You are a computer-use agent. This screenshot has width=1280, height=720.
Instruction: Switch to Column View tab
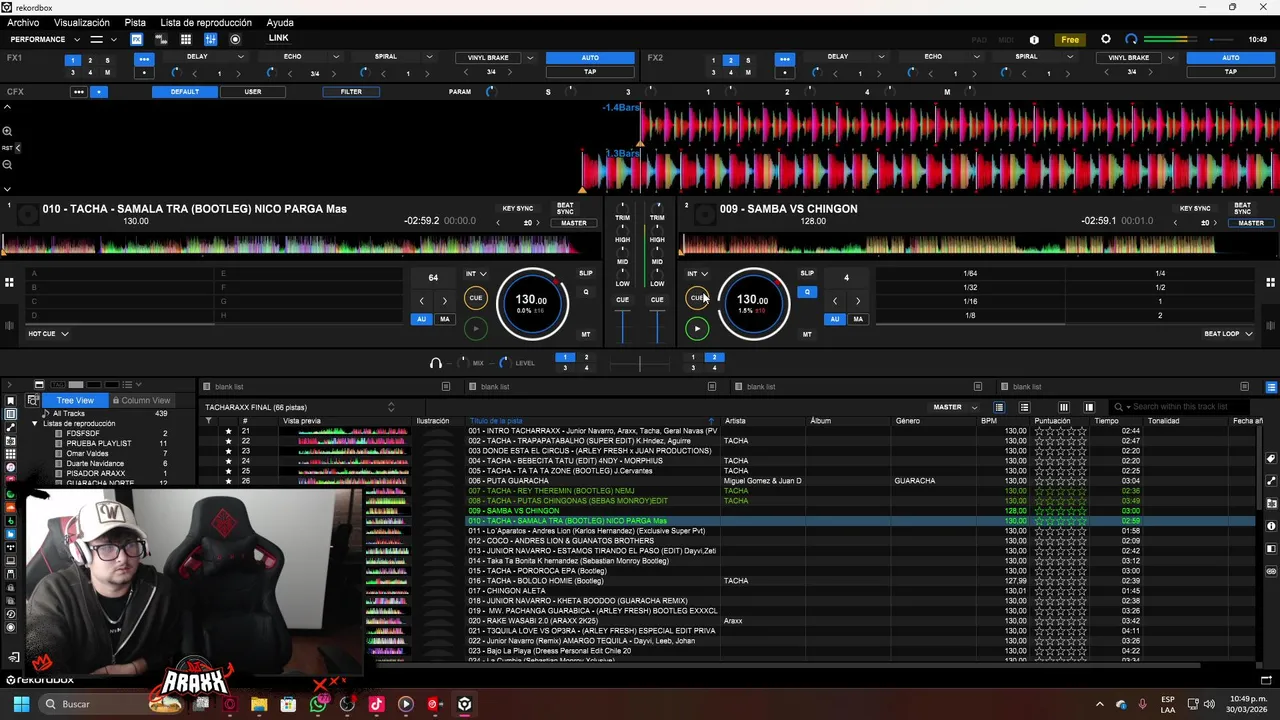click(x=141, y=400)
